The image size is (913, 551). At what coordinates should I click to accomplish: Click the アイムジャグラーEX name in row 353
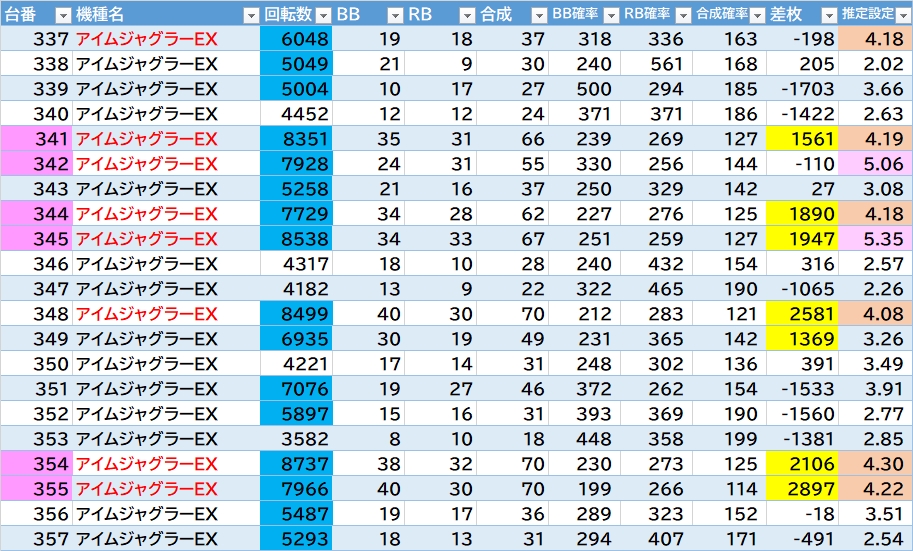tap(147, 439)
